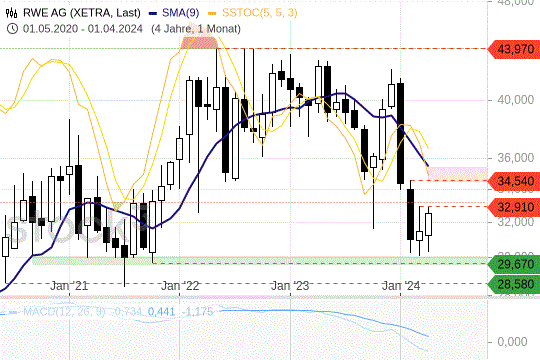Click the MACD value 0,441
540x360 pixels.
click(x=161, y=312)
